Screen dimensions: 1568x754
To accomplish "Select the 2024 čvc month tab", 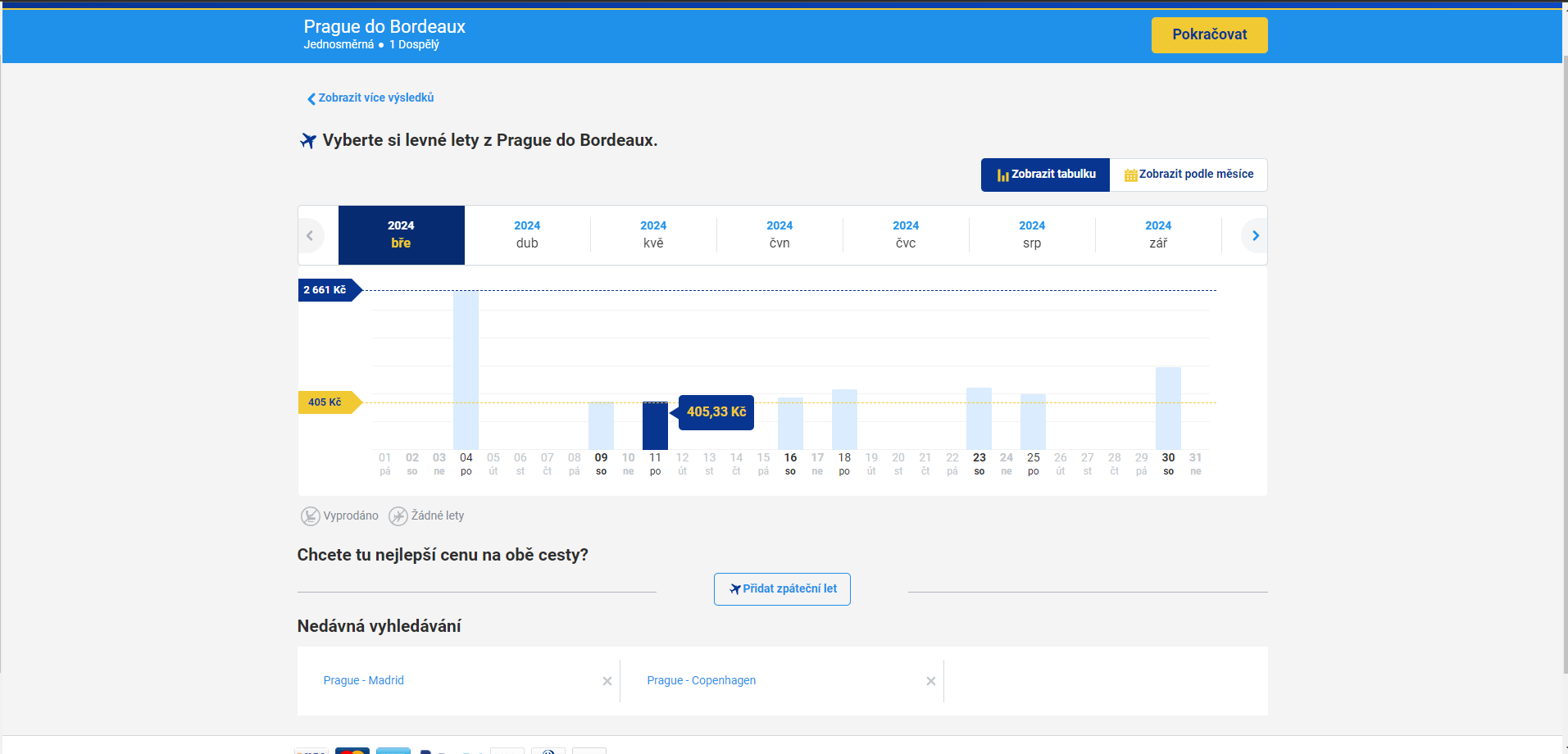I will point(906,235).
